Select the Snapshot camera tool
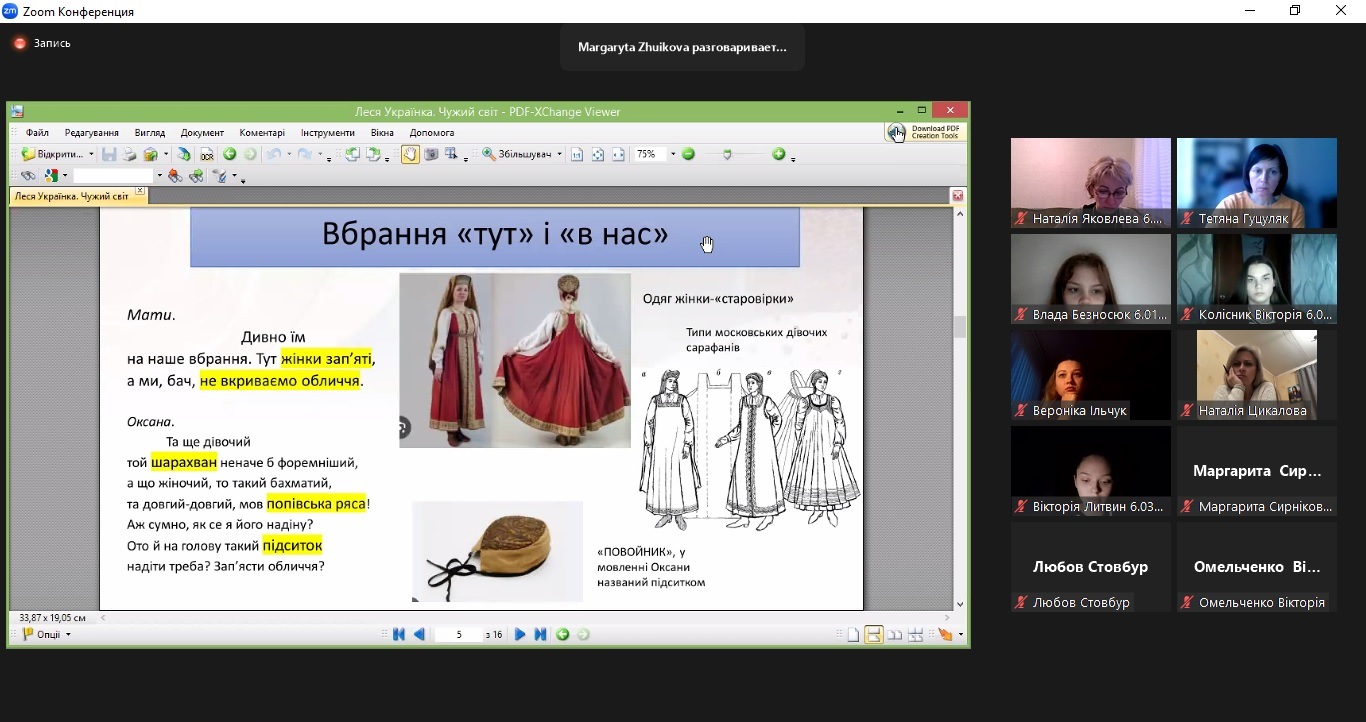Image resolution: width=1366 pixels, height=722 pixels. pos(431,154)
